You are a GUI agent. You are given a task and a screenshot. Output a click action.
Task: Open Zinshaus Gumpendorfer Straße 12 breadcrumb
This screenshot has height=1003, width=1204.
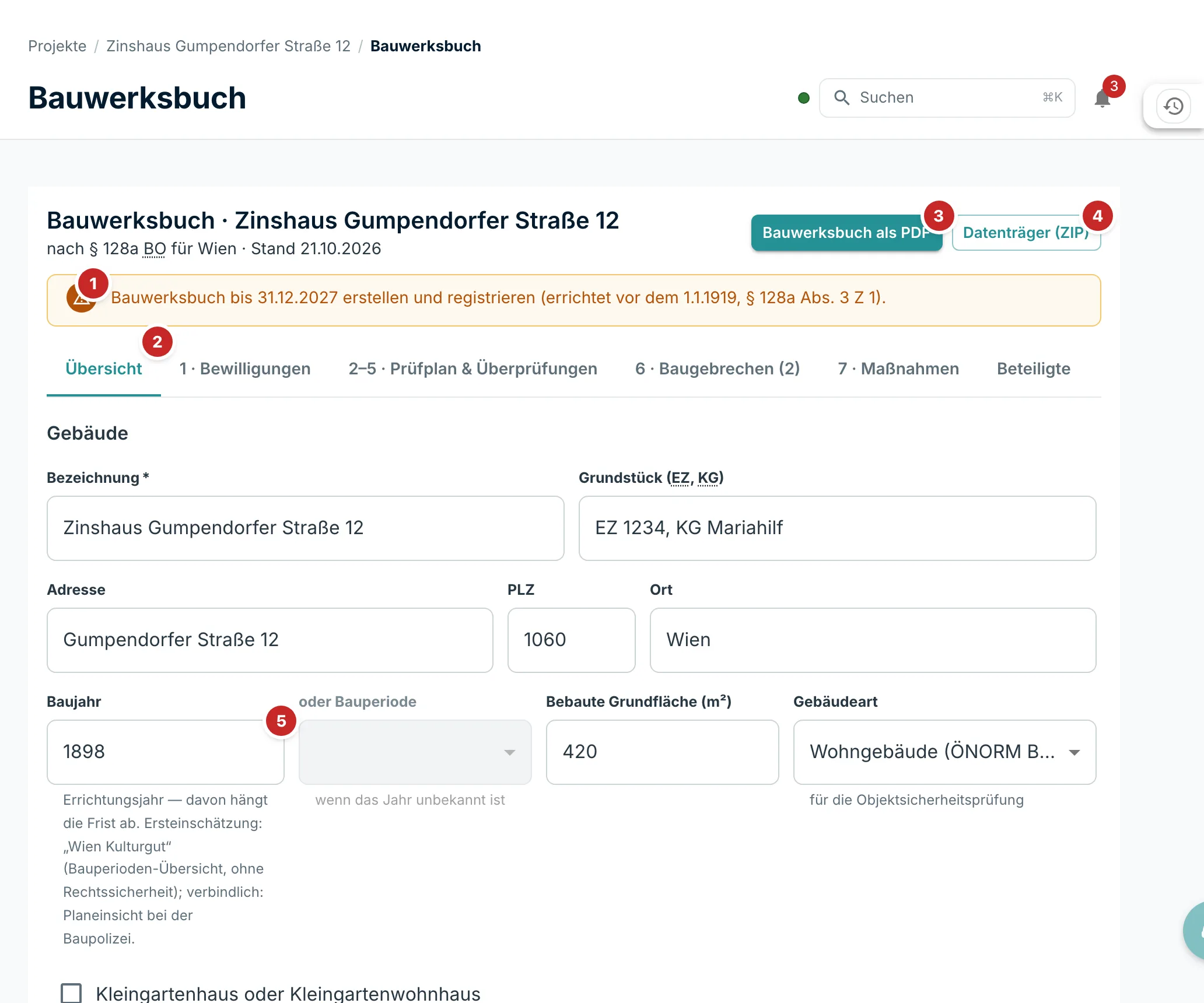click(228, 46)
